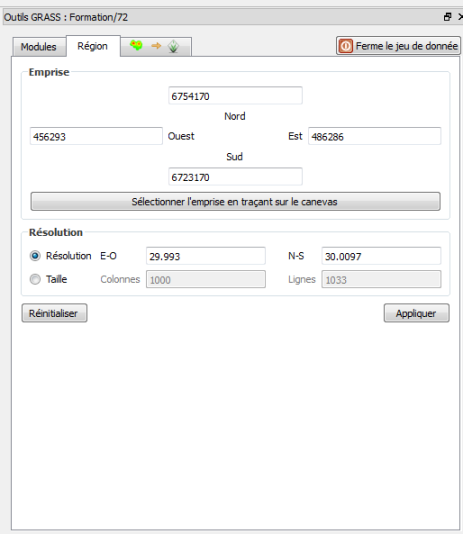Click the Est coordinate field
Image resolution: width=463 pixels, height=534 pixels.
[x=374, y=136]
